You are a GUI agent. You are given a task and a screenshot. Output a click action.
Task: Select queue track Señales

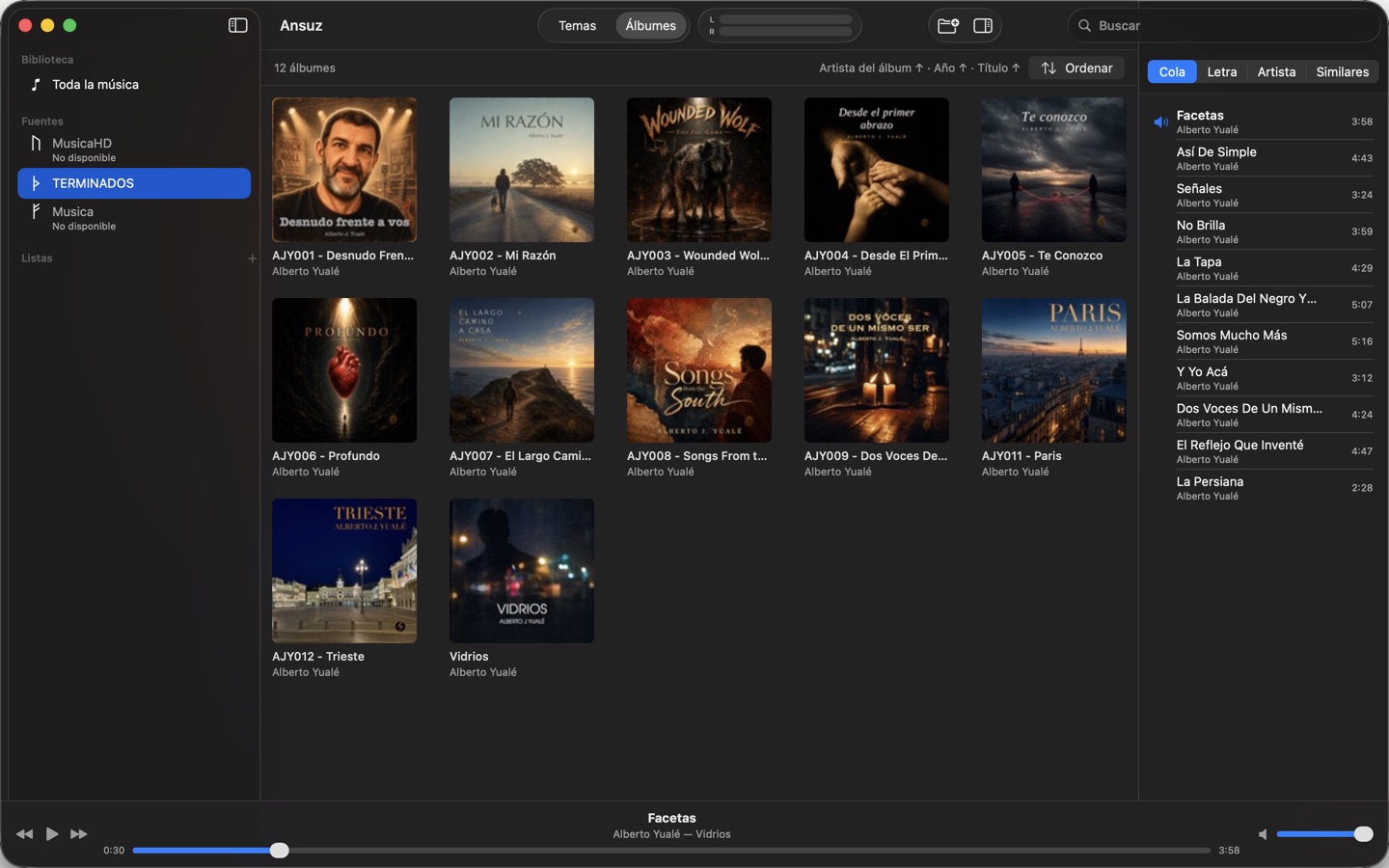[x=1263, y=195]
